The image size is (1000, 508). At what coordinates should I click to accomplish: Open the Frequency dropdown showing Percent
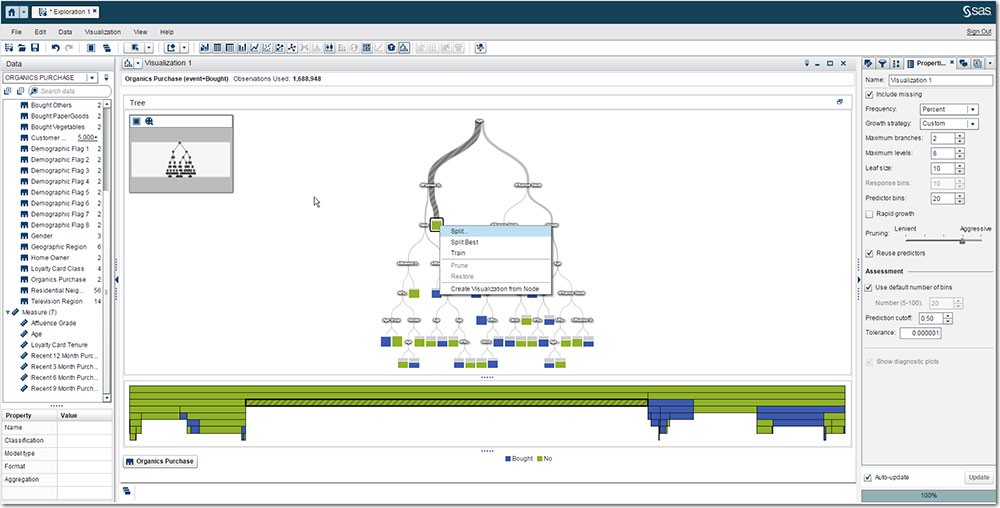(x=948, y=109)
